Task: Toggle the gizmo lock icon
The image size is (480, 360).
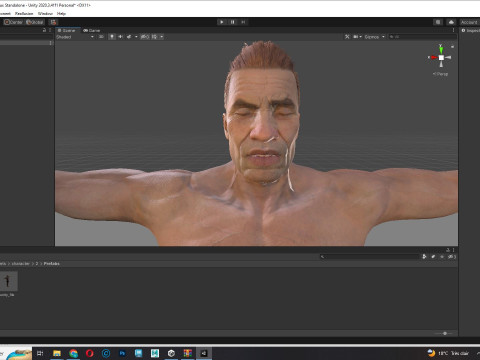Action: pyautogui.click(x=452, y=47)
